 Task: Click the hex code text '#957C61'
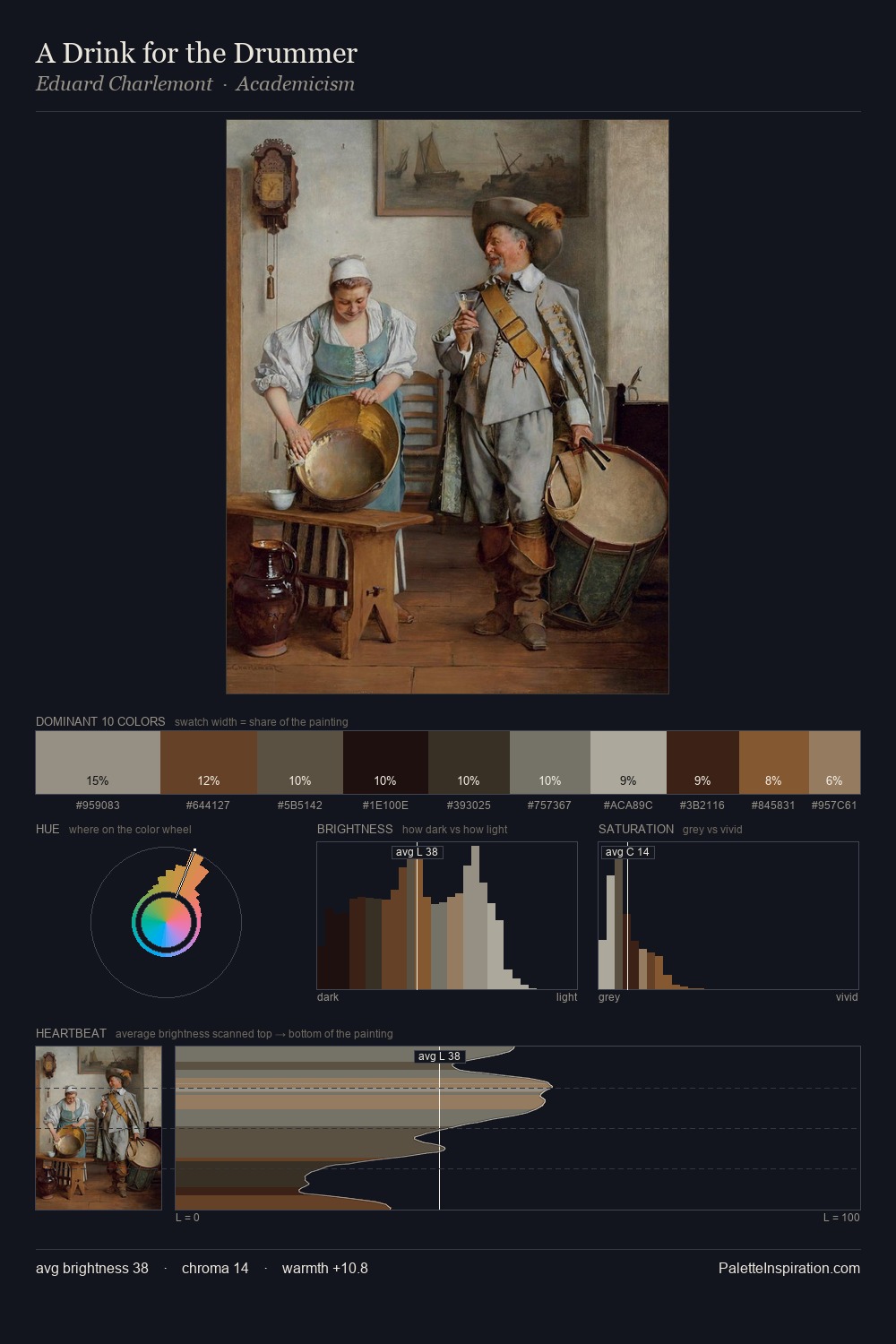pyautogui.click(x=834, y=805)
